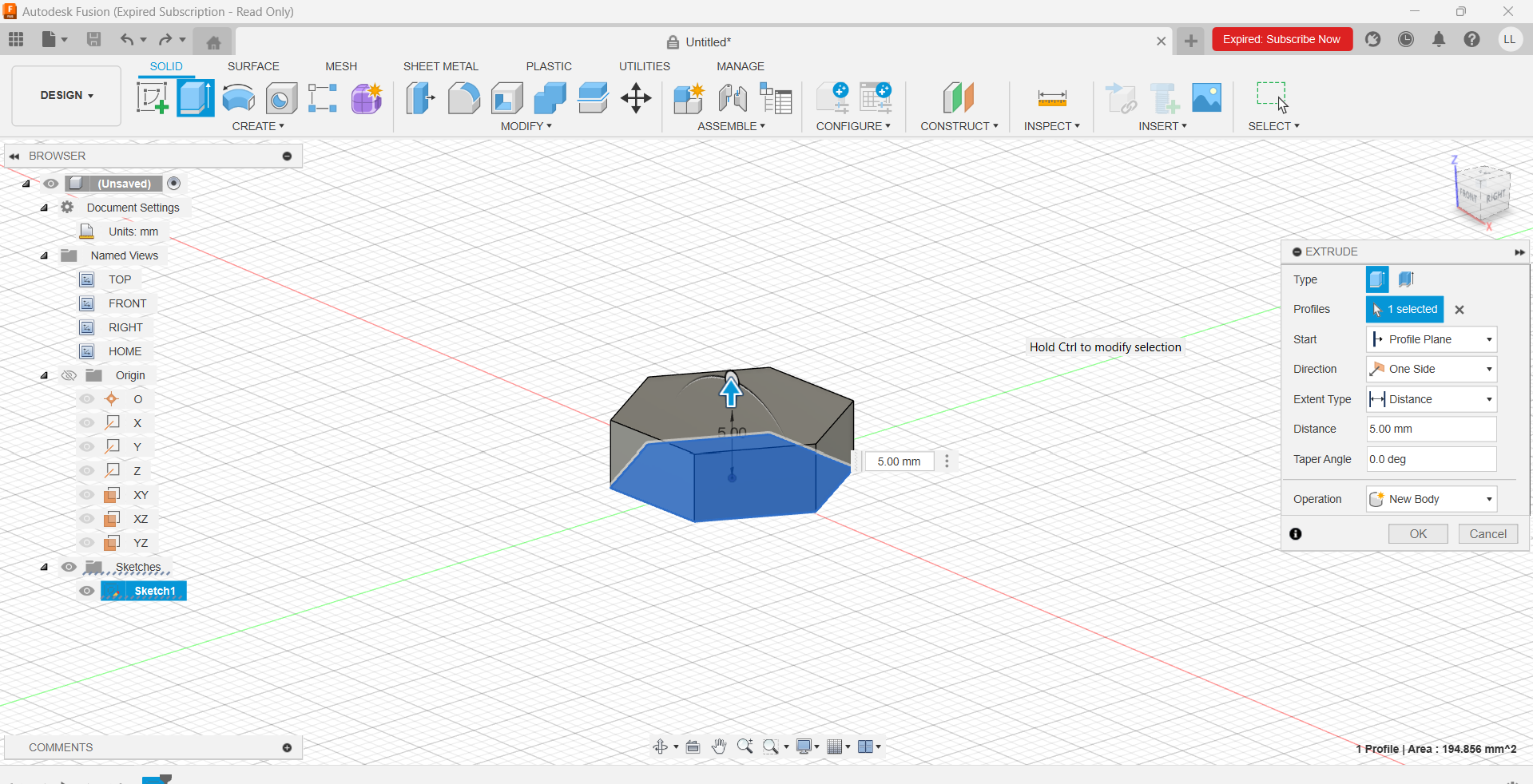Hide the Sketches folder
This screenshot has height=784, width=1533.
click(x=69, y=567)
